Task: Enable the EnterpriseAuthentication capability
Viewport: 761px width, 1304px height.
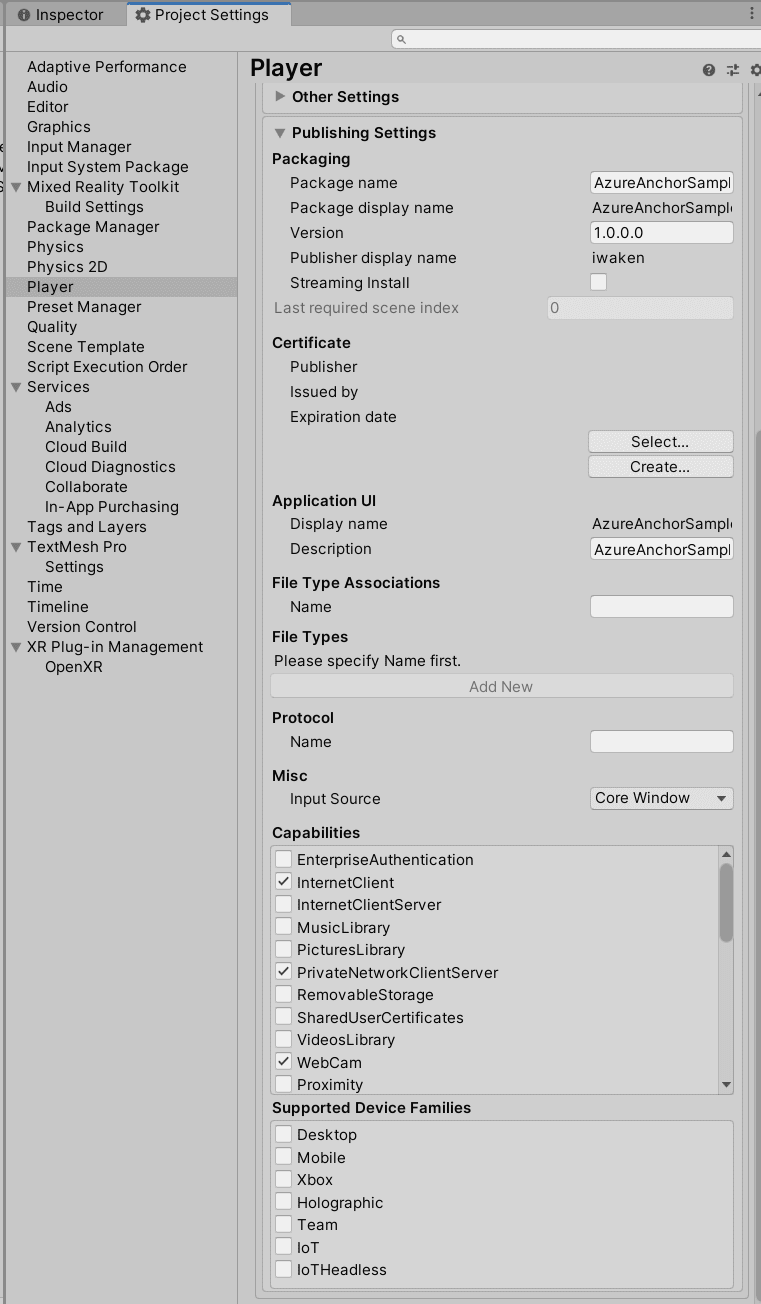Action: coord(284,859)
